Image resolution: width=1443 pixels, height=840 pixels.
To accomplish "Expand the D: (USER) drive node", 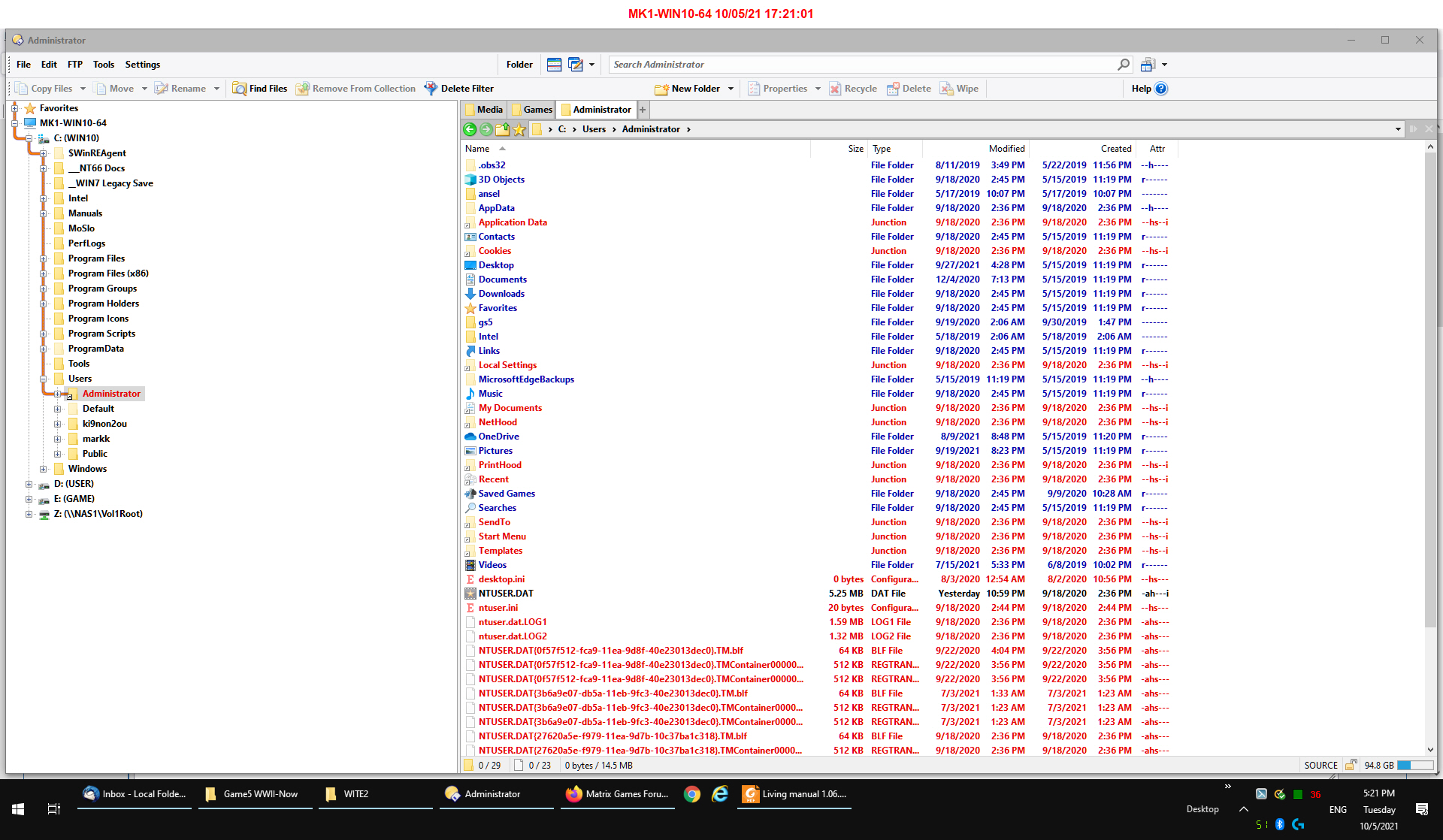I will click(29, 484).
